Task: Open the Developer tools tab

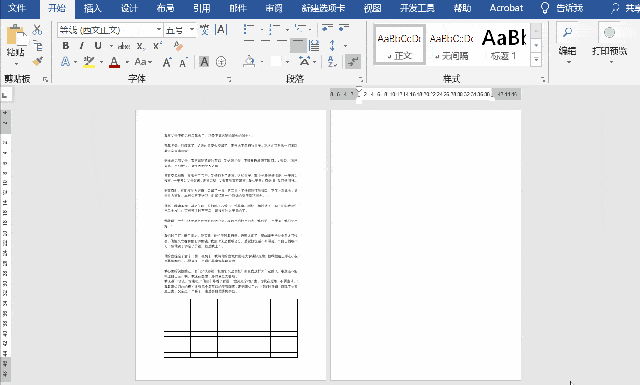Action: tap(417, 8)
